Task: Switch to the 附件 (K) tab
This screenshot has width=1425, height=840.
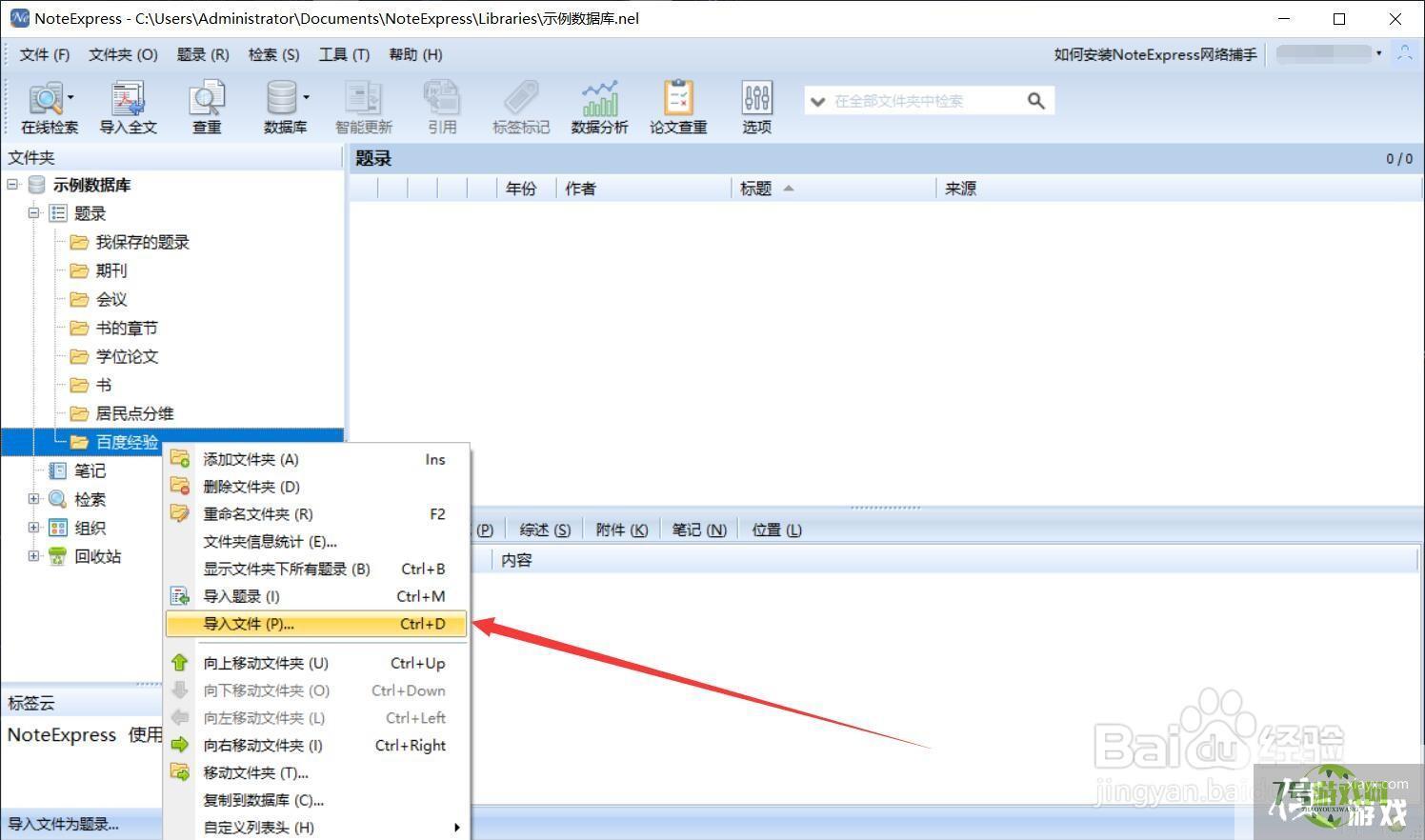Action: click(x=621, y=530)
